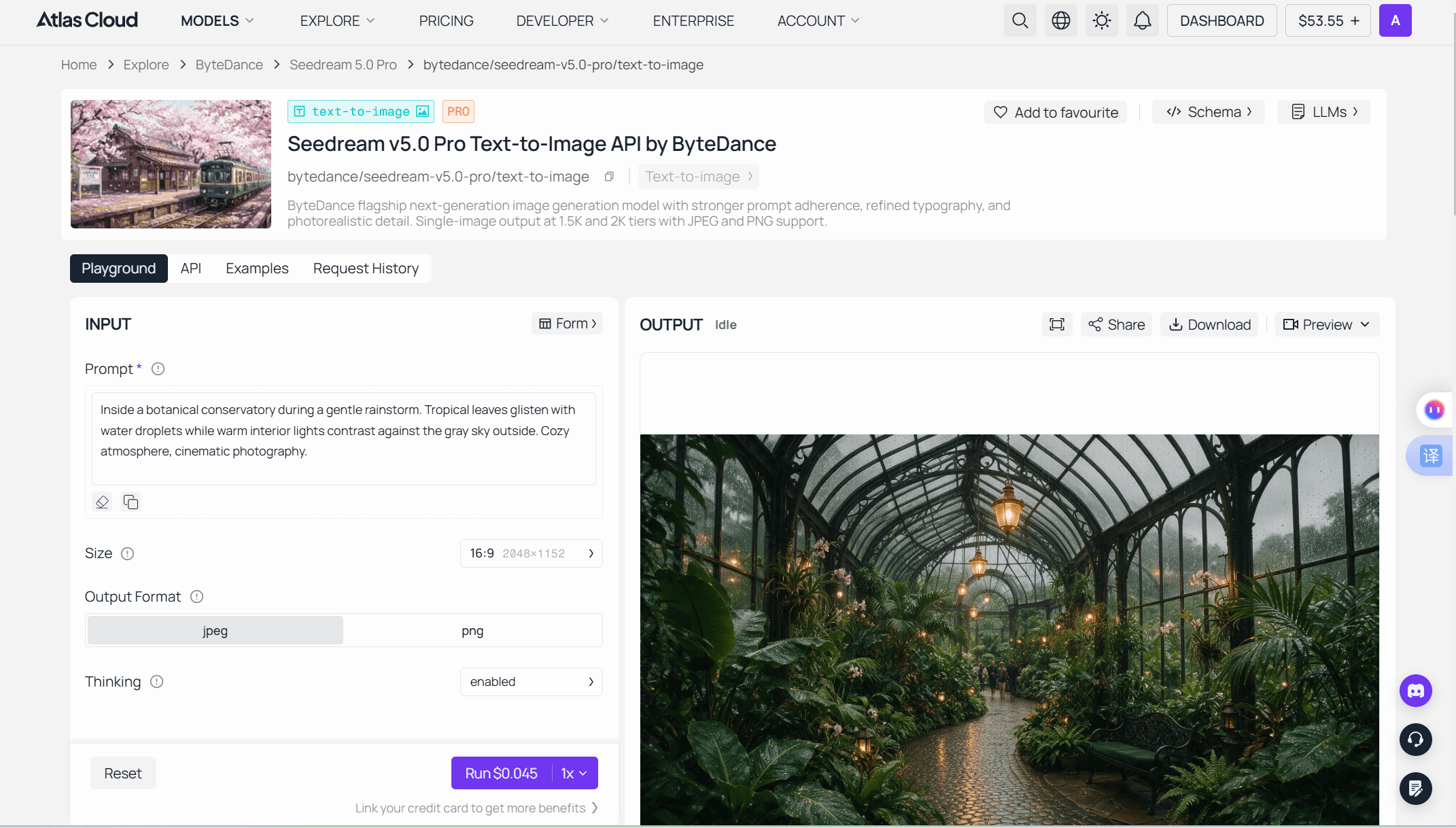1456x828 pixels.
Task: Click the Reset button
Action: (123, 774)
